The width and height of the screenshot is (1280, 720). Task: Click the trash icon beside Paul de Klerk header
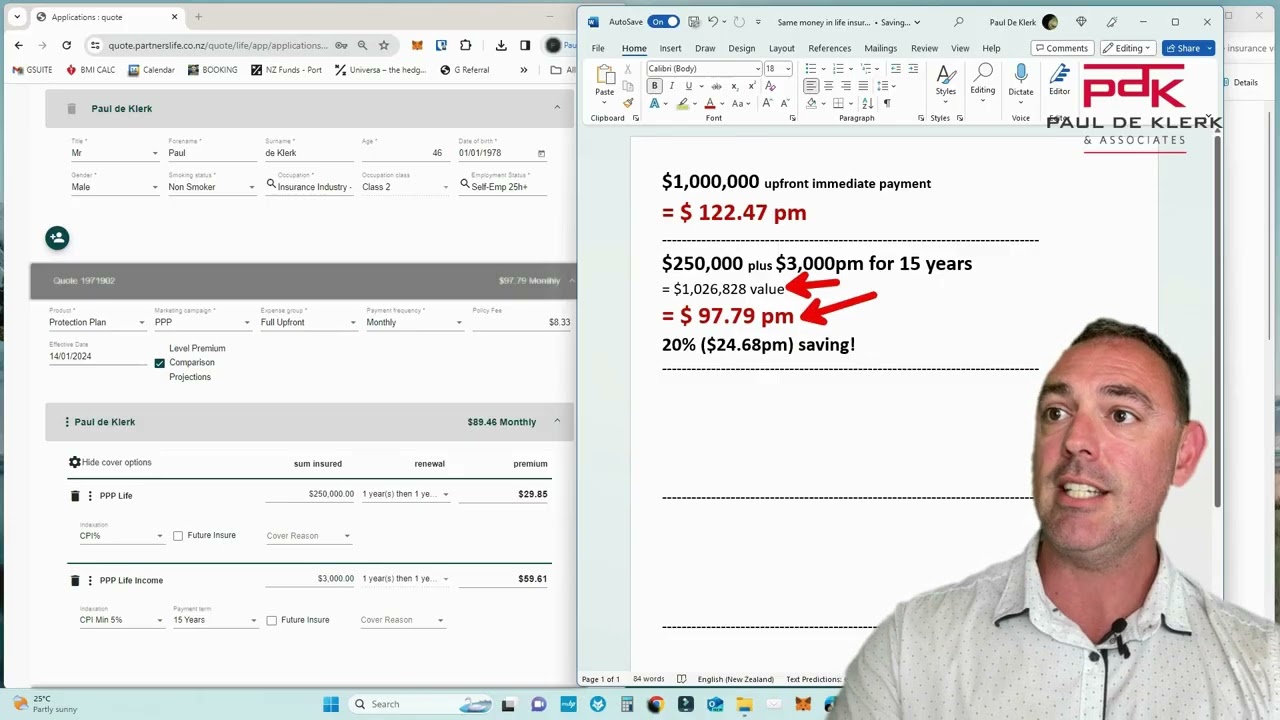pyautogui.click(x=71, y=108)
